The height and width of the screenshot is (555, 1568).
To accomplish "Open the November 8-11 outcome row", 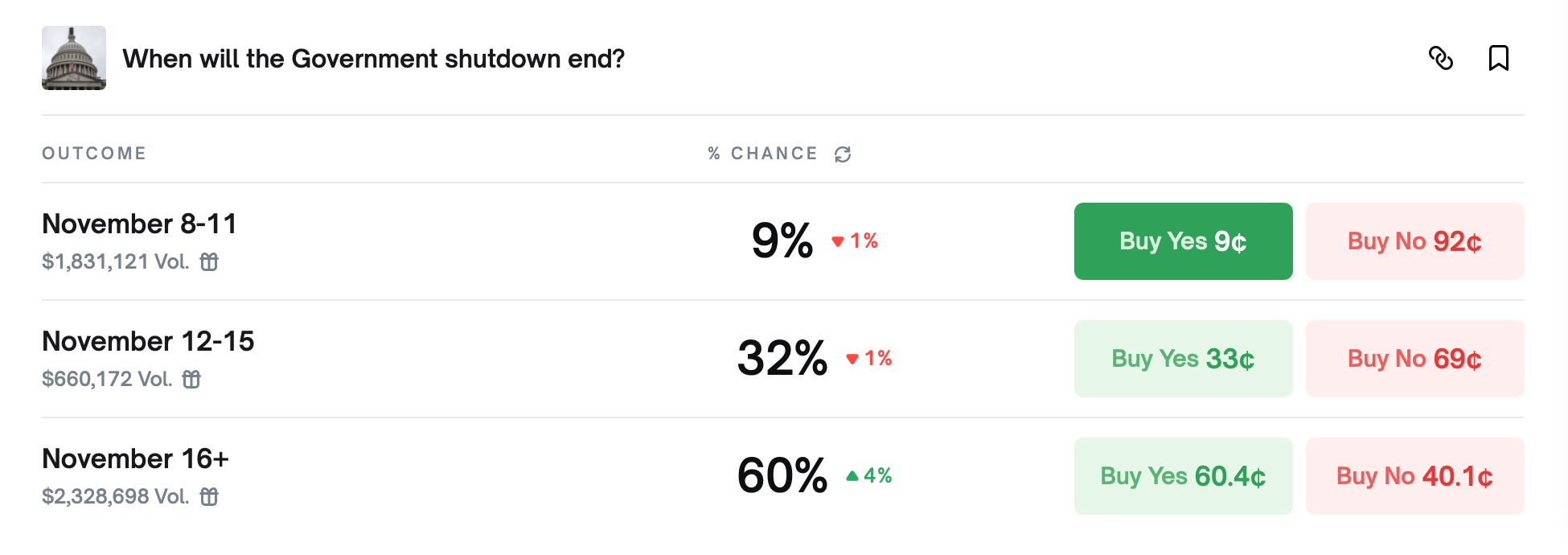I will 139,224.
